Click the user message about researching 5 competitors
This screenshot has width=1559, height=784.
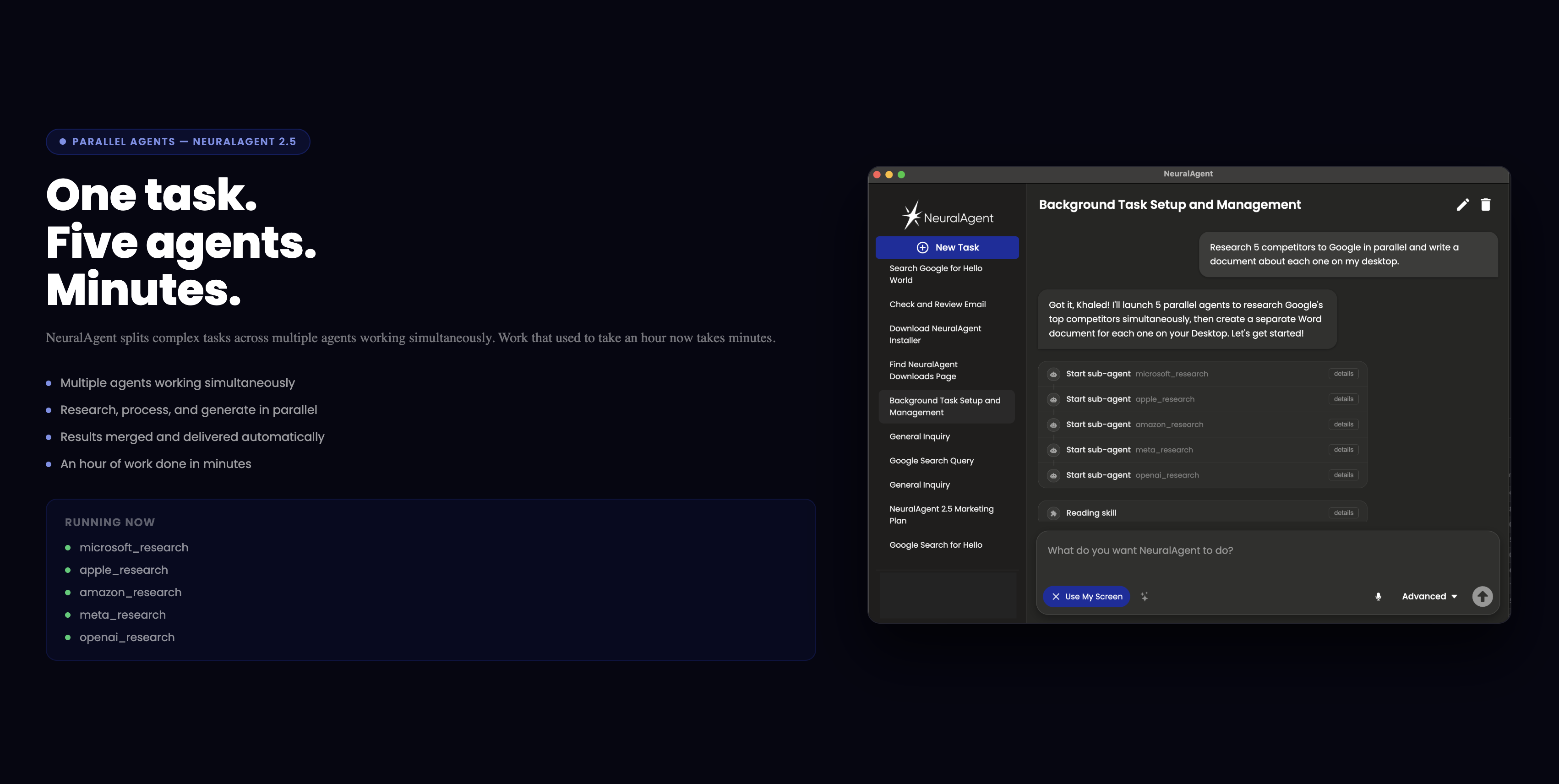pyautogui.click(x=1348, y=255)
